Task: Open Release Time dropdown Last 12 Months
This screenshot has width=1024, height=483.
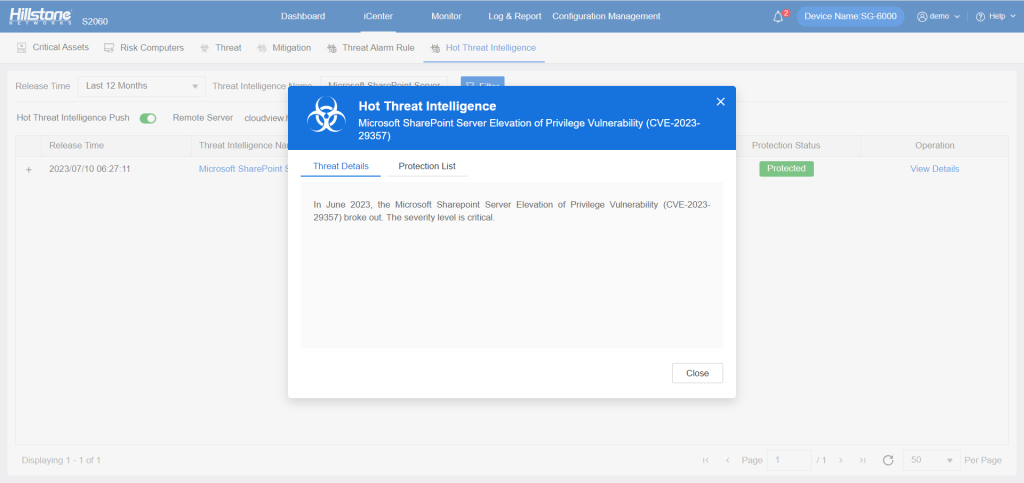Action: [142, 86]
